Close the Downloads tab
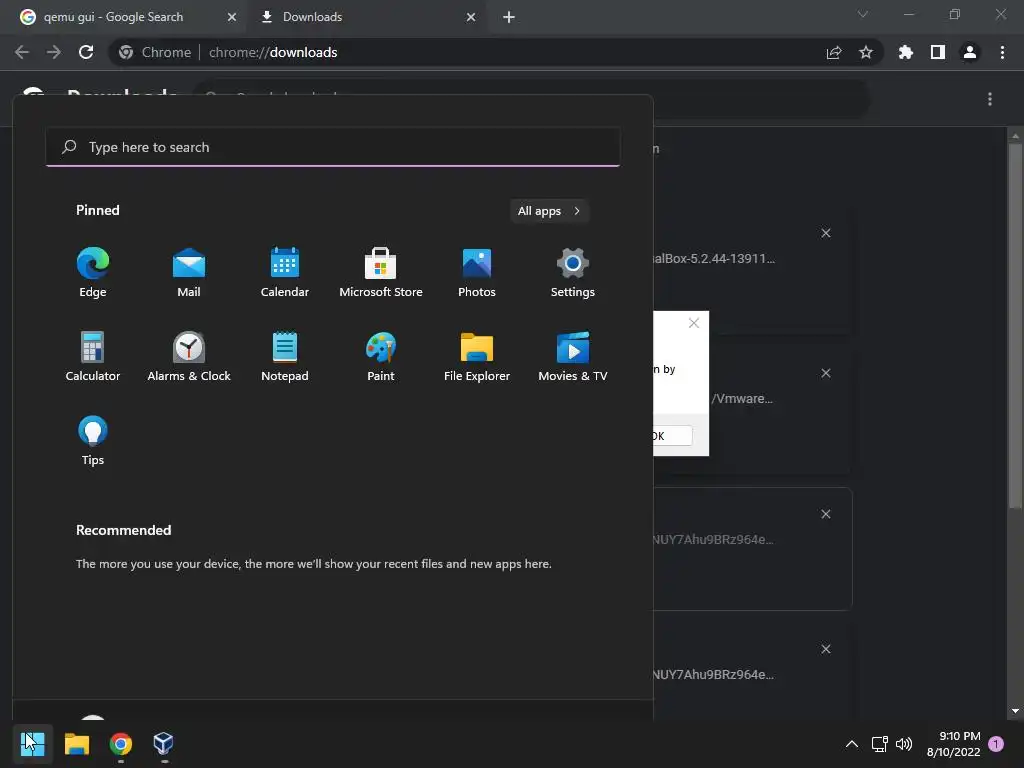This screenshot has width=1024, height=768. click(471, 17)
